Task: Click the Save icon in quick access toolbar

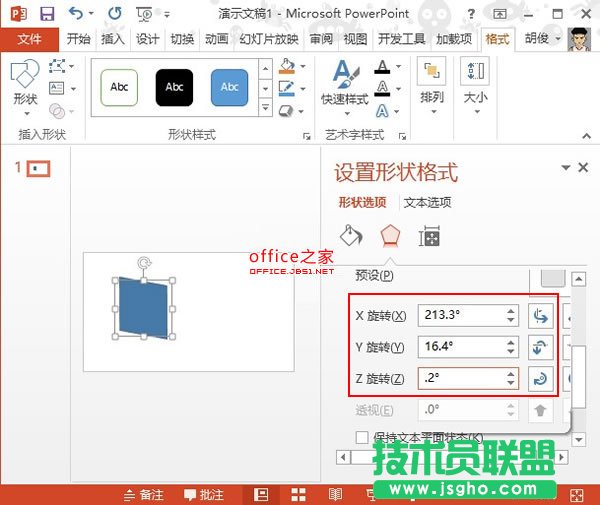Action: click(47, 14)
